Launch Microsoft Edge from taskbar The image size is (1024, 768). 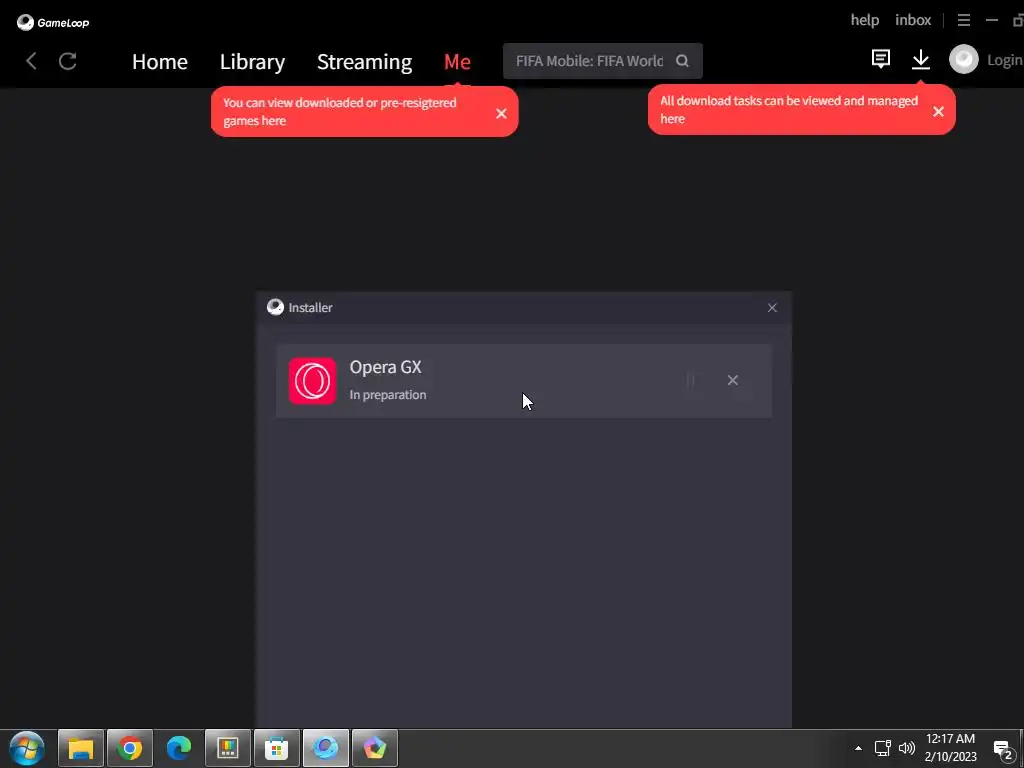click(x=179, y=748)
